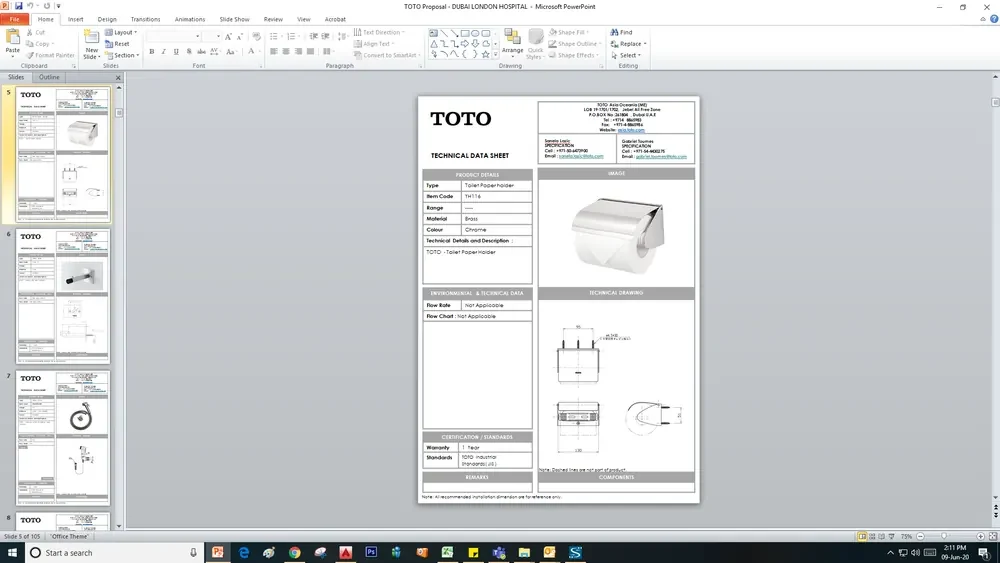Toggle Italic formatting

pos(163,52)
